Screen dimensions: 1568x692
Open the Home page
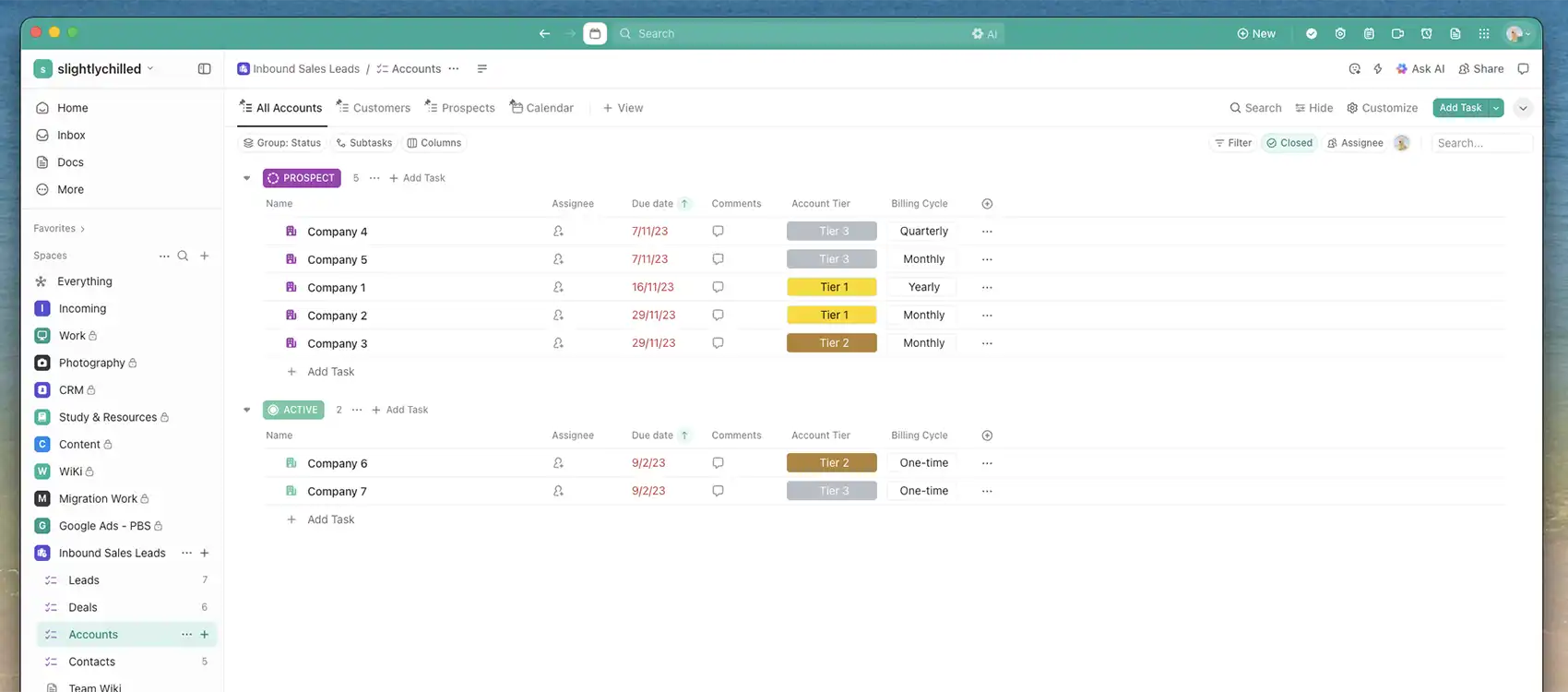point(72,108)
